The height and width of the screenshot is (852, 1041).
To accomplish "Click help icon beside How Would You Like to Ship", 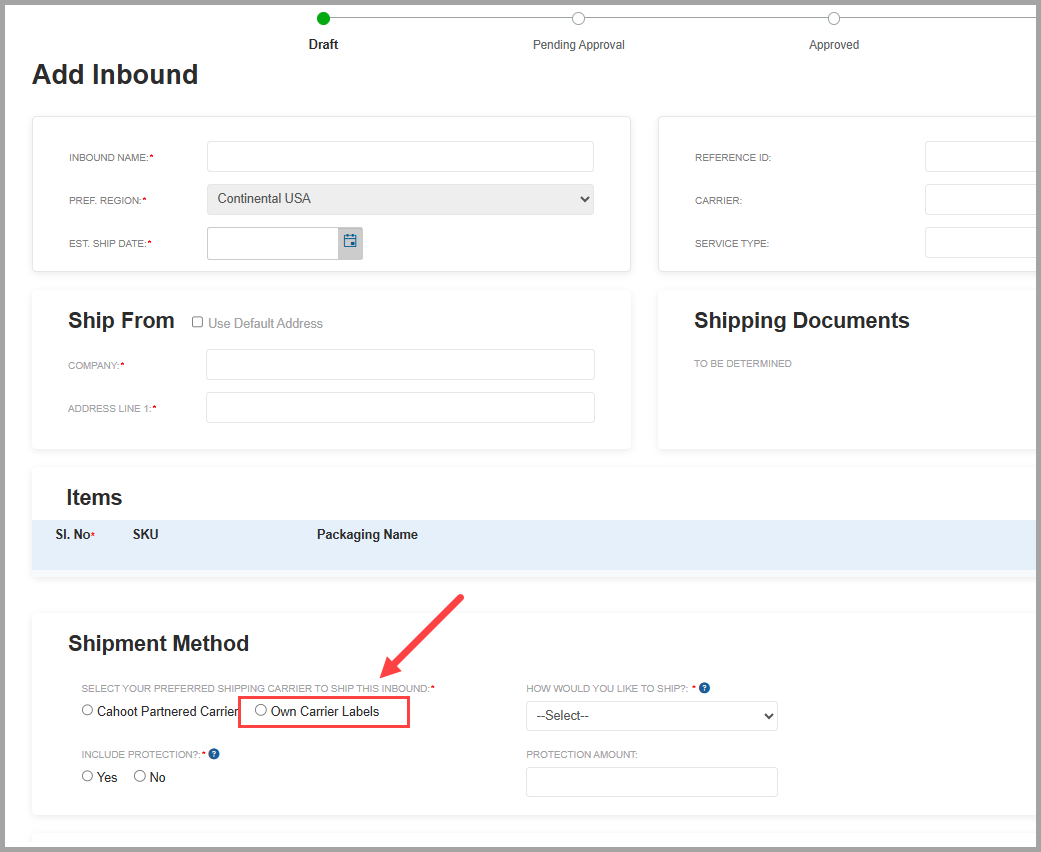I will [705, 688].
